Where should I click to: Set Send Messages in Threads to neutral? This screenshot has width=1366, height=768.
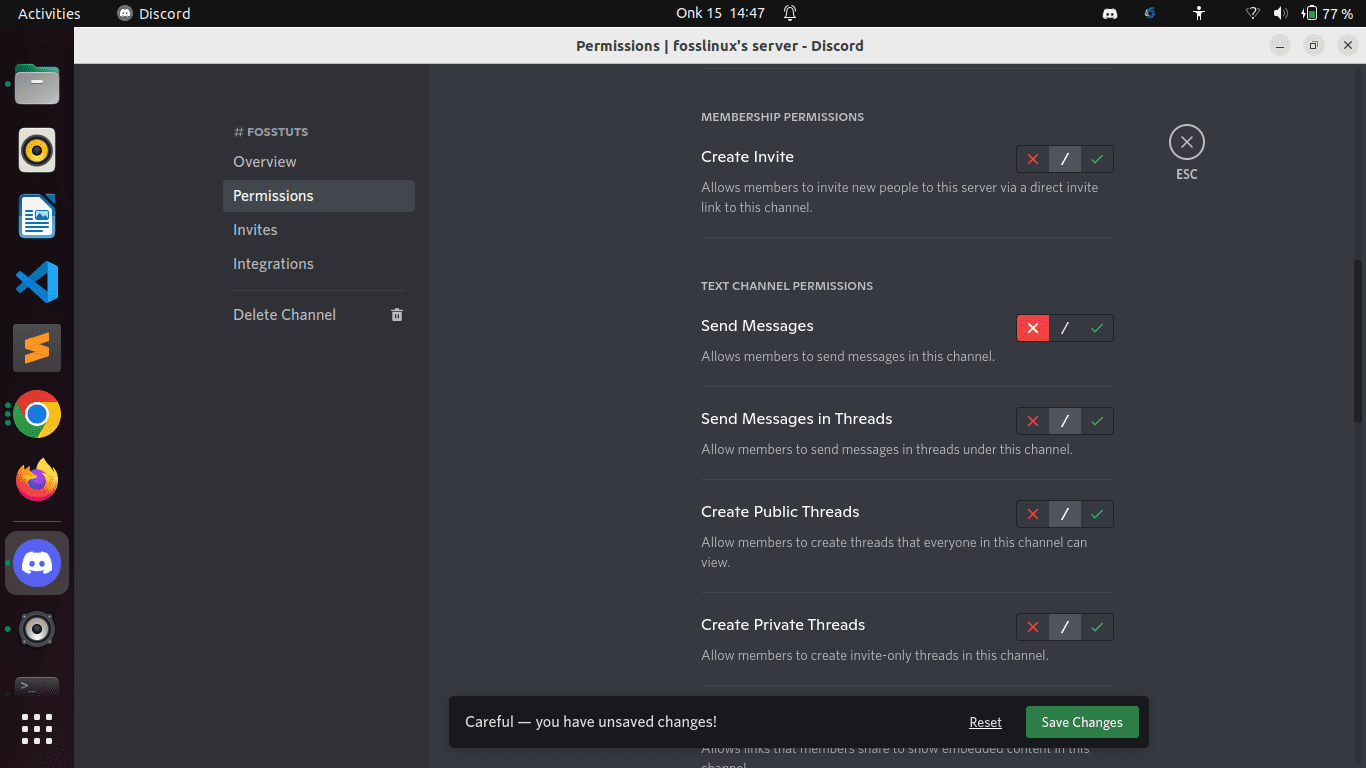point(1065,421)
